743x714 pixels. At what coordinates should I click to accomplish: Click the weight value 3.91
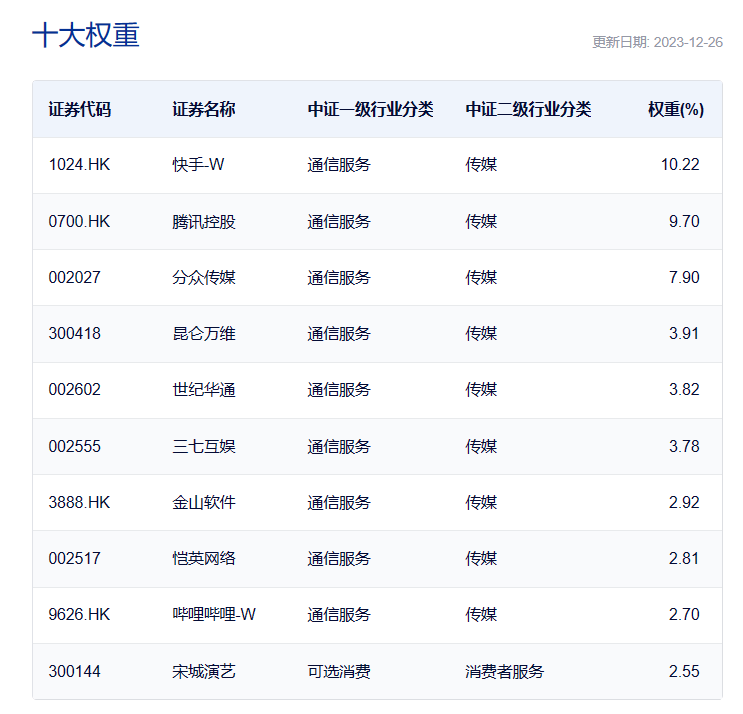tap(684, 334)
